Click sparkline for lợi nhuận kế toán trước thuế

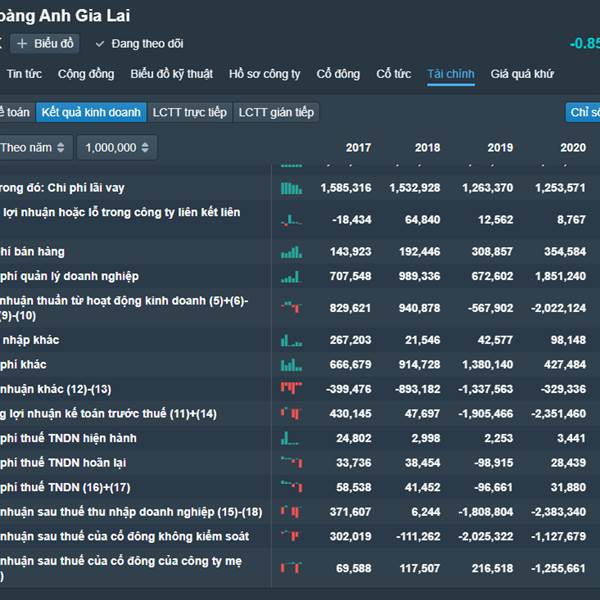(292, 413)
